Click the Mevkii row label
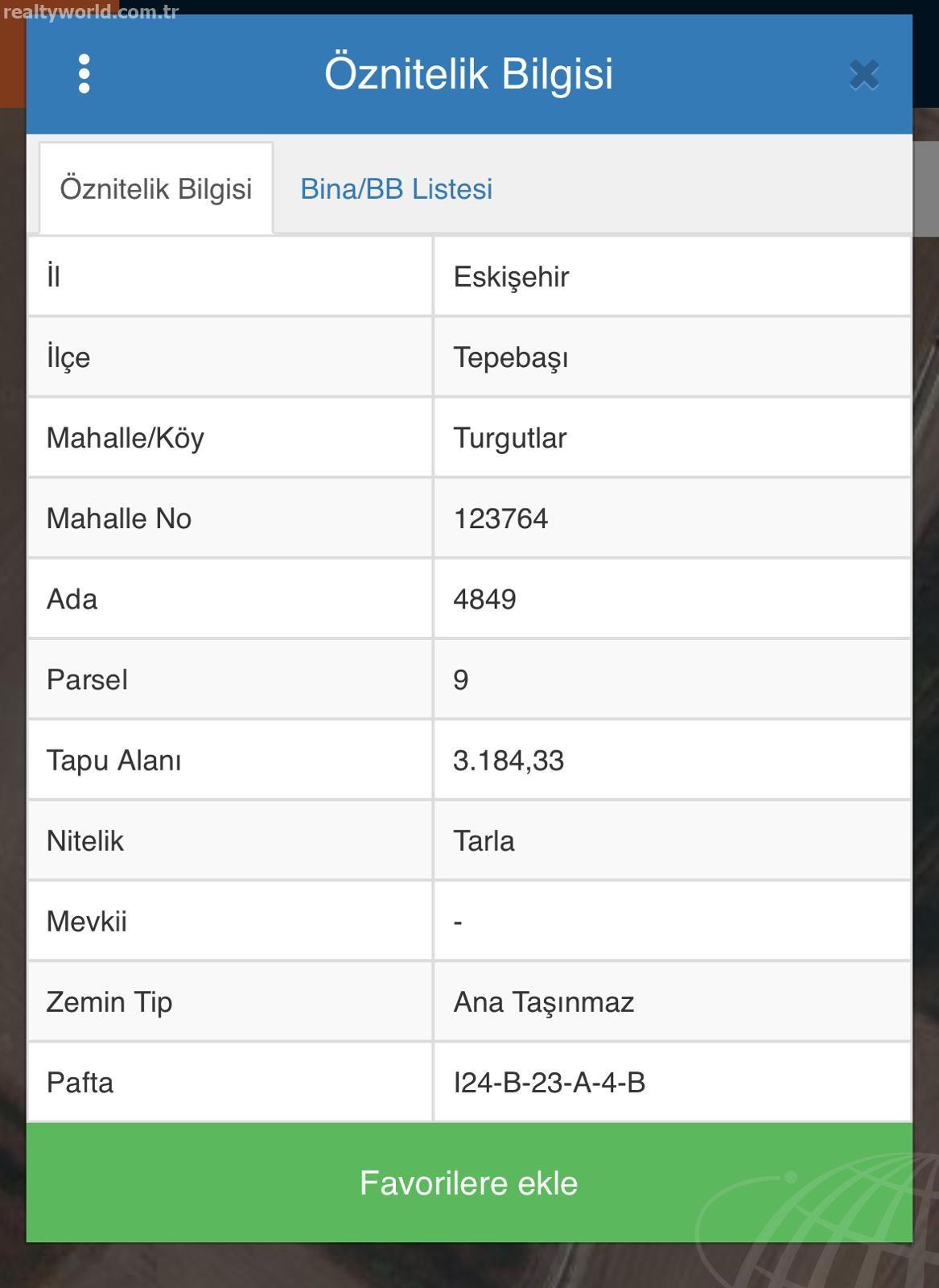This screenshot has height=1288, width=939. tap(87, 921)
